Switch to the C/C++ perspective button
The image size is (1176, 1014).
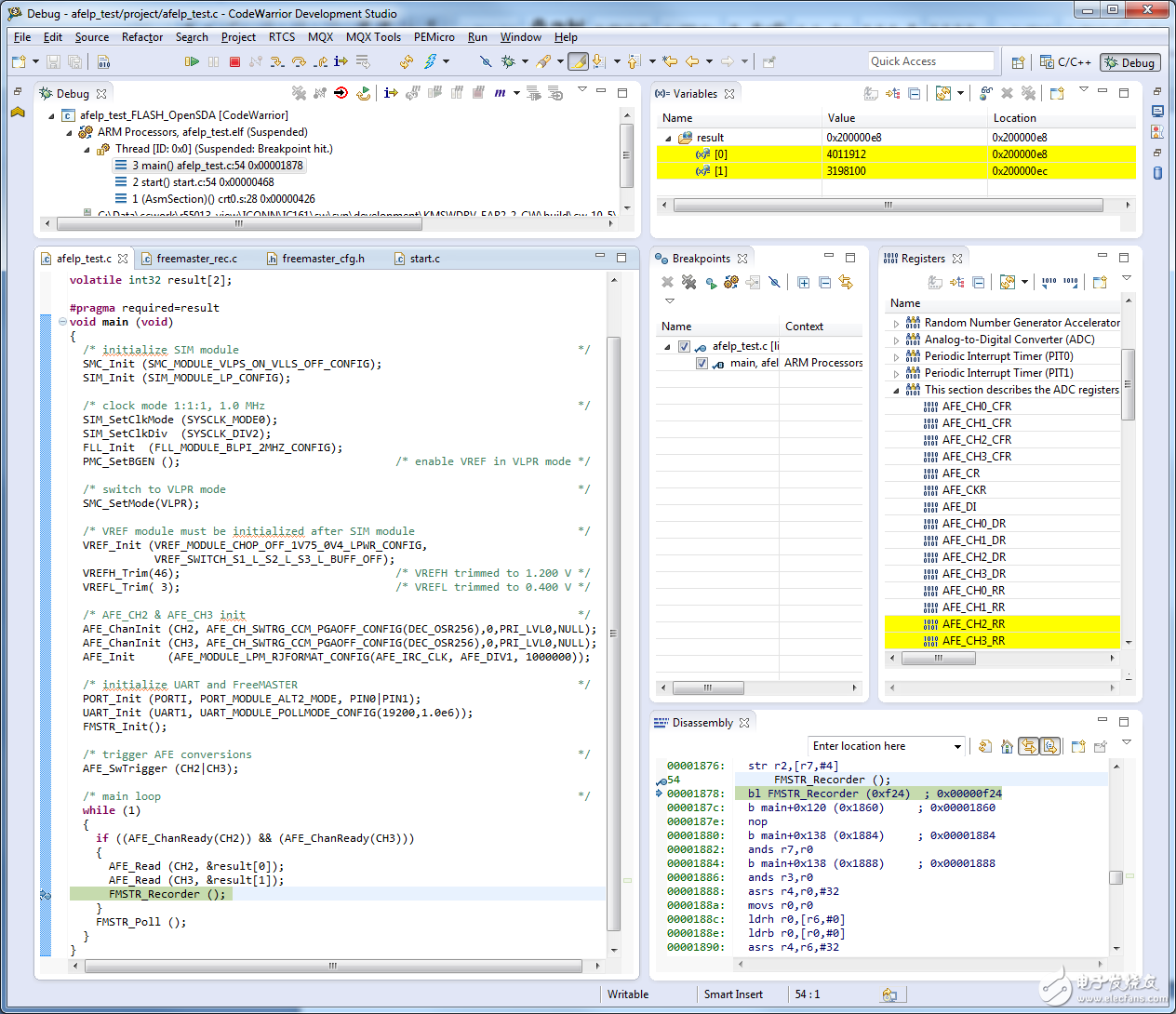click(x=1069, y=62)
